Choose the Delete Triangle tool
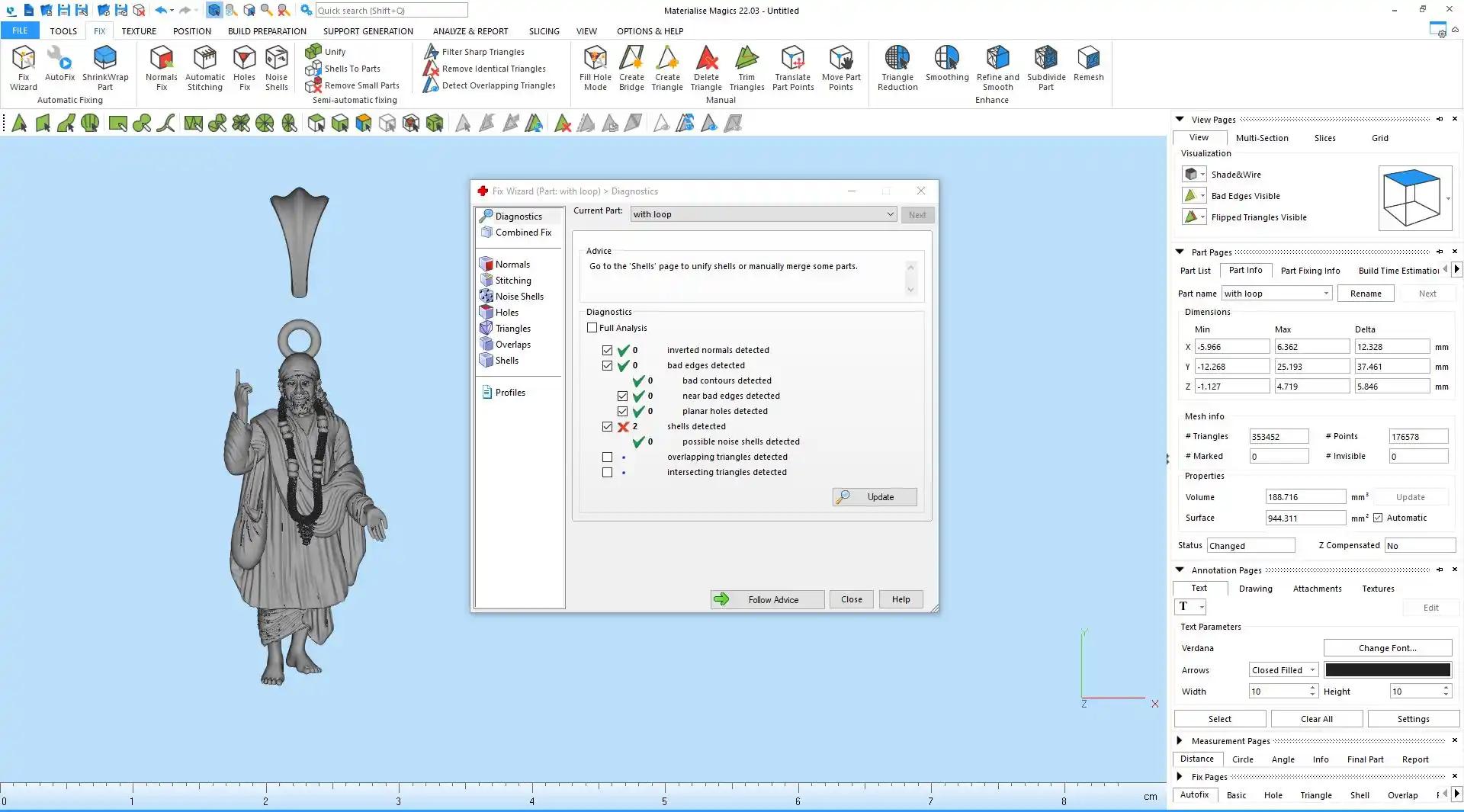Screen dimensions: 1464x812 [706, 67]
